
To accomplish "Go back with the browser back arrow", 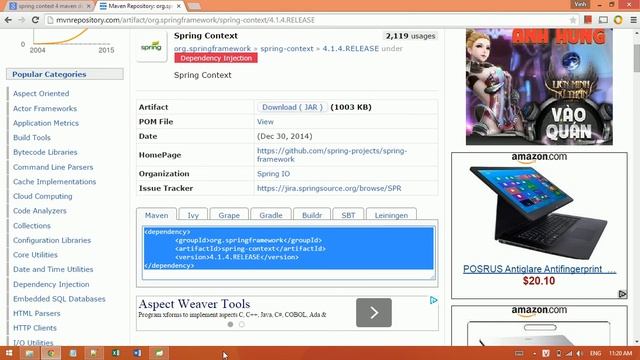I will tap(8, 20).
